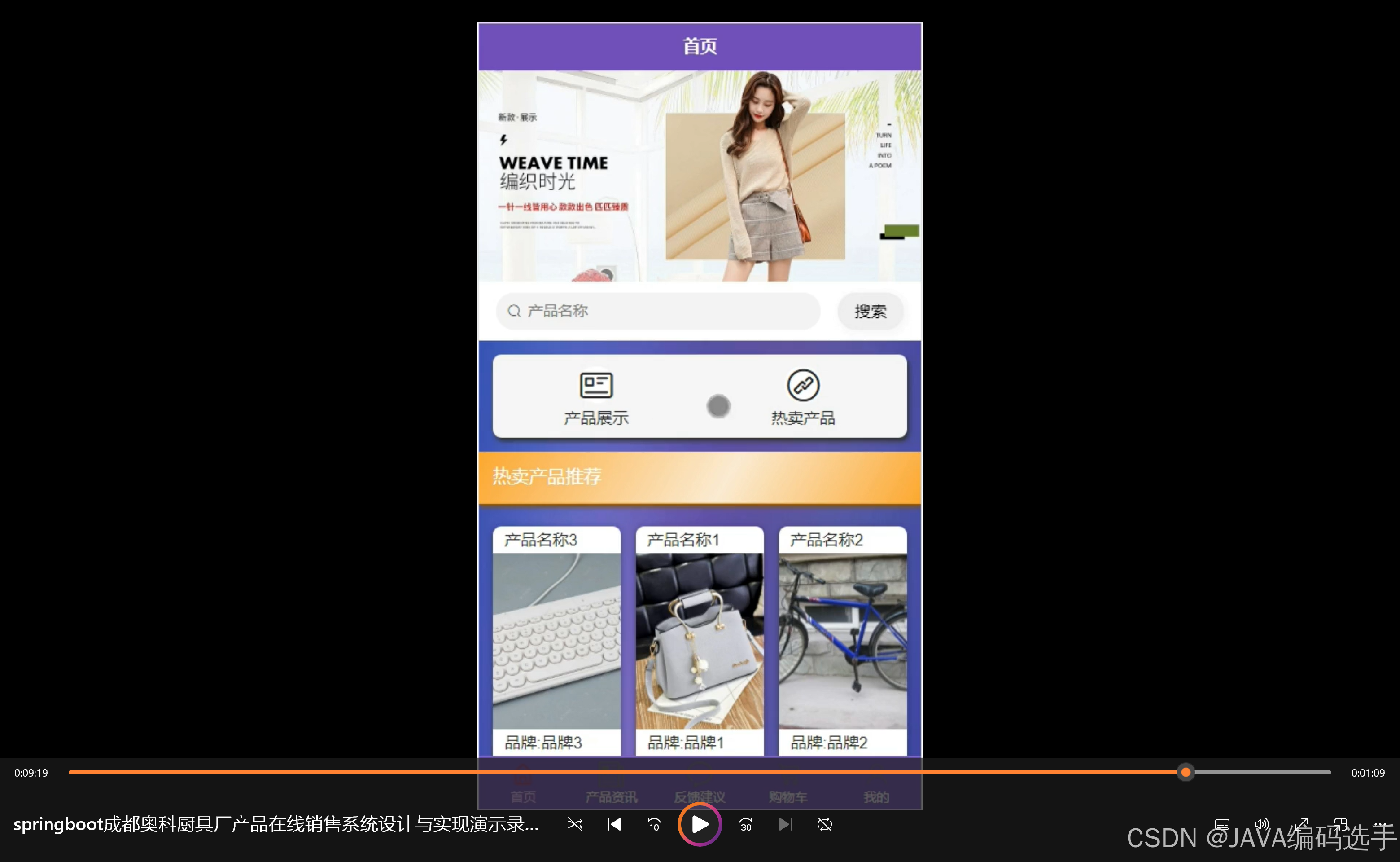Skip to the previous track
This screenshot has height=862, width=1400.
tap(615, 824)
